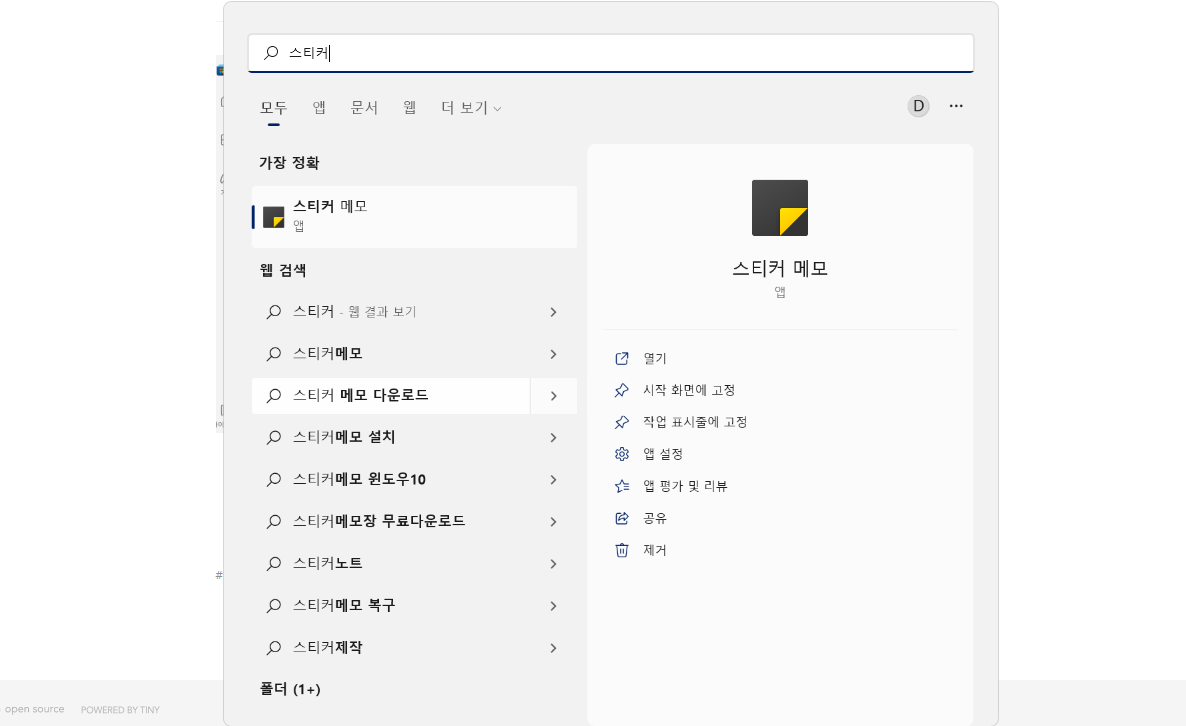Click the pin icon beside 시작 화면에 고정

[x=622, y=390]
